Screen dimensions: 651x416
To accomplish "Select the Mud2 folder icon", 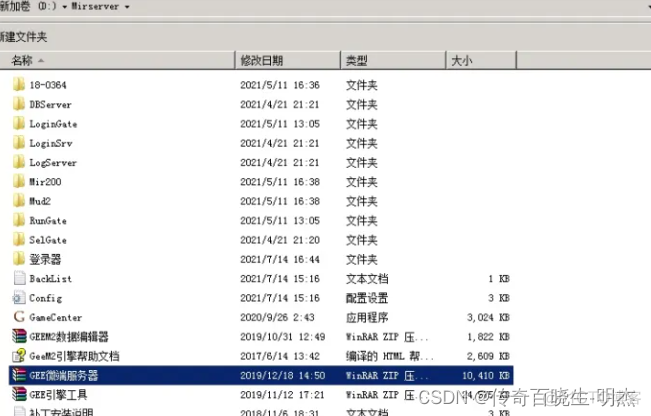I will [19, 201].
